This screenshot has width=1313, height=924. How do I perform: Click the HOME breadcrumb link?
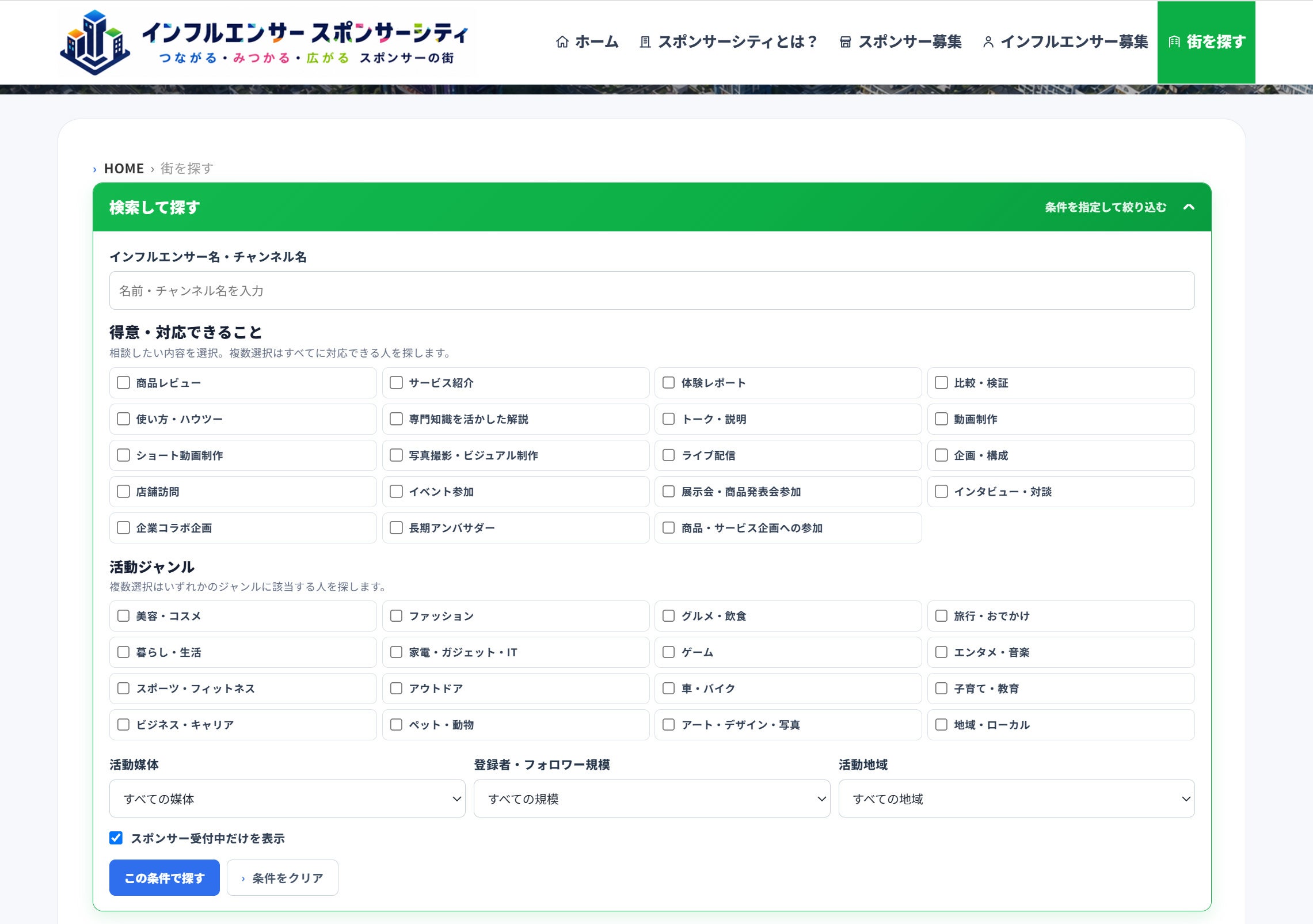[x=124, y=169]
